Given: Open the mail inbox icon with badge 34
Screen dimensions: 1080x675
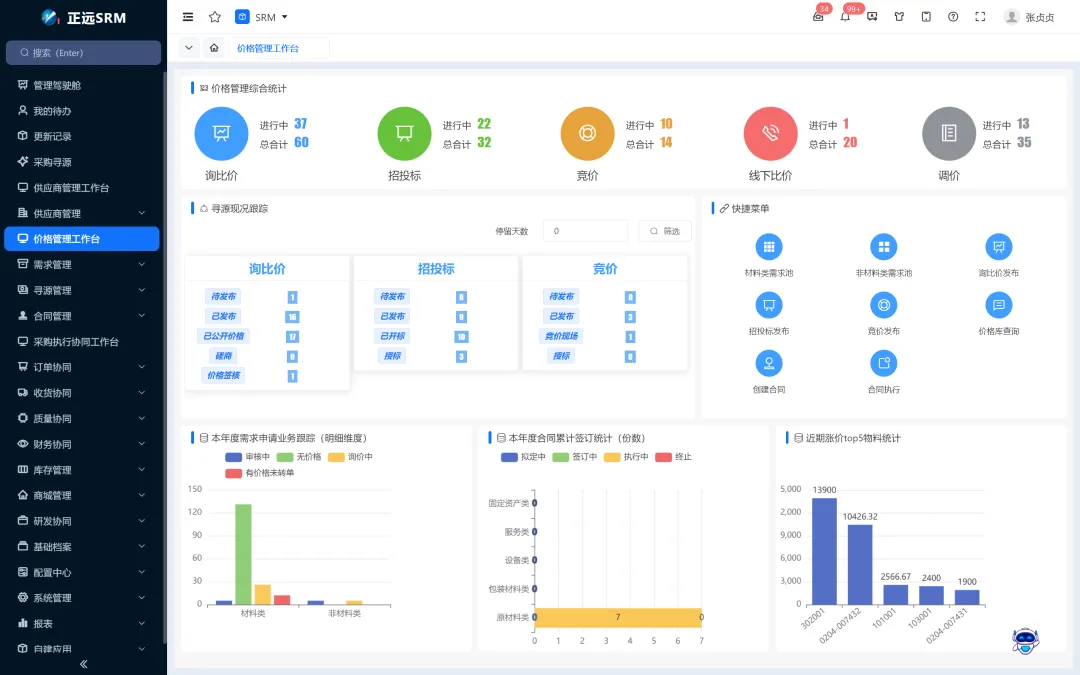Looking at the screenshot, I should pyautogui.click(x=818, y=17).
